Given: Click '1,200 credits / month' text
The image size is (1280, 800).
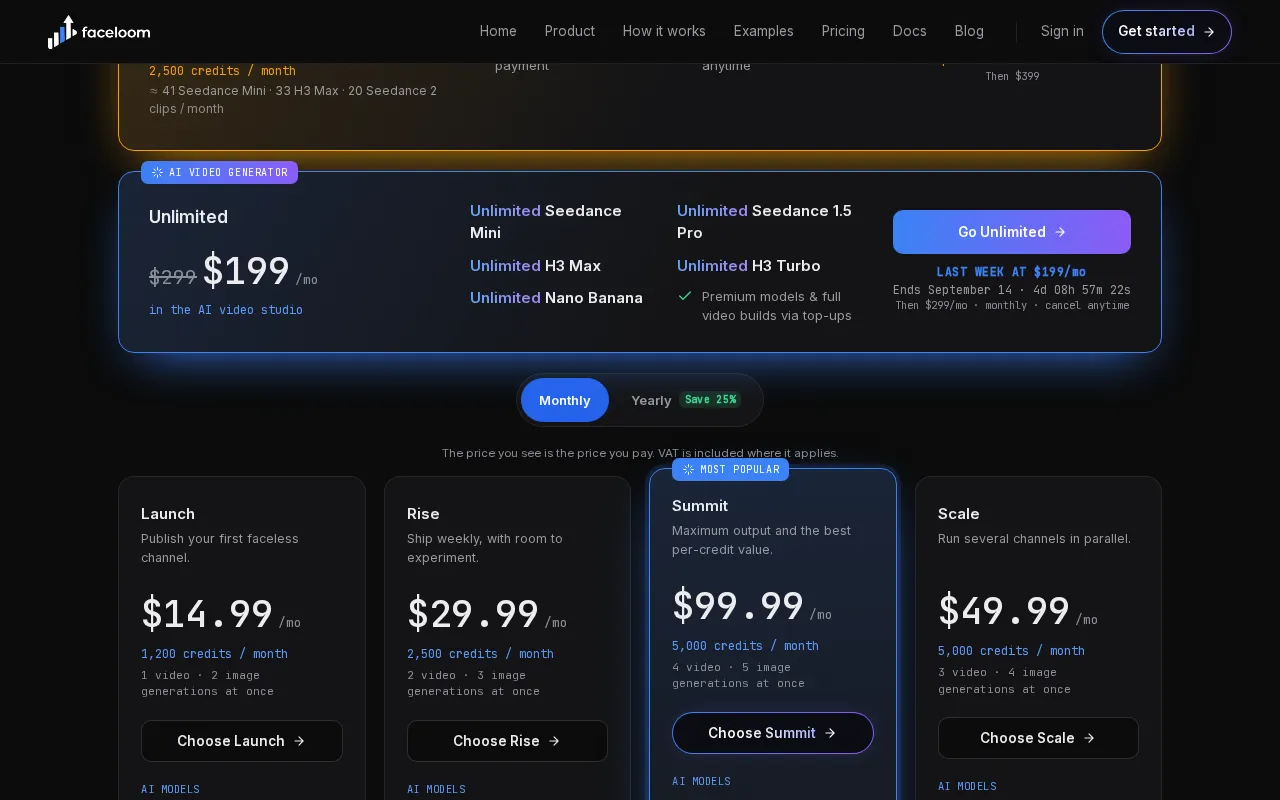Looking at the screenshot, I should (x=214, y=654).
